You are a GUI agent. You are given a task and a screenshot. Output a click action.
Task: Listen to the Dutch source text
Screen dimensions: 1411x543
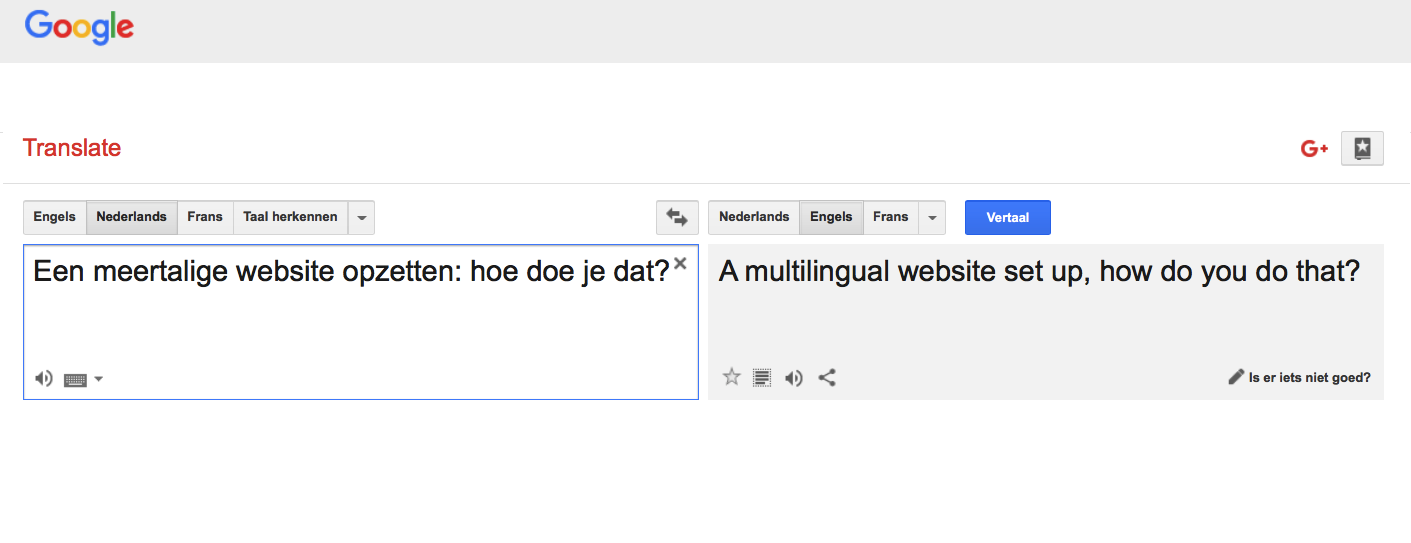click(x=43, y=379)
